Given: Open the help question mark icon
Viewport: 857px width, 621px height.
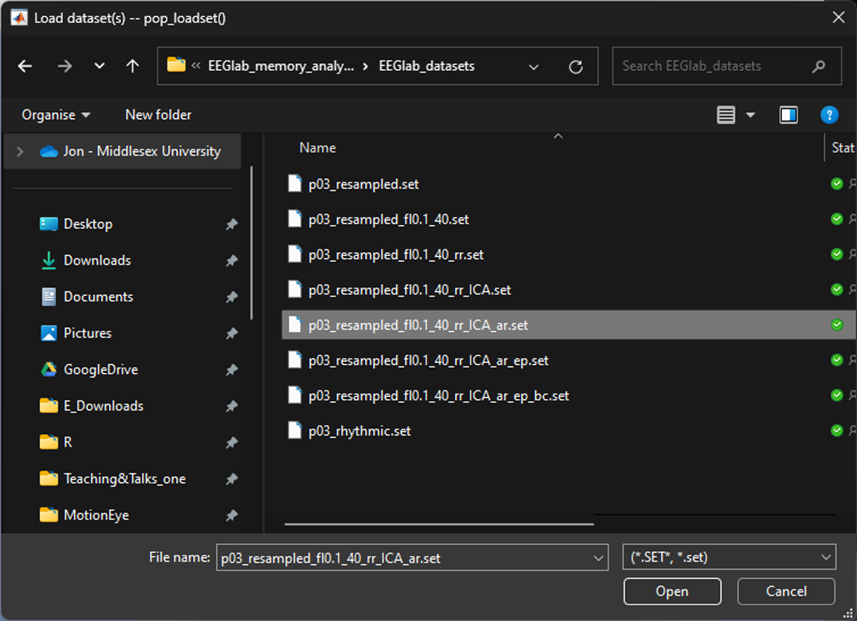Looking at the screenshot, I should 829,115.
